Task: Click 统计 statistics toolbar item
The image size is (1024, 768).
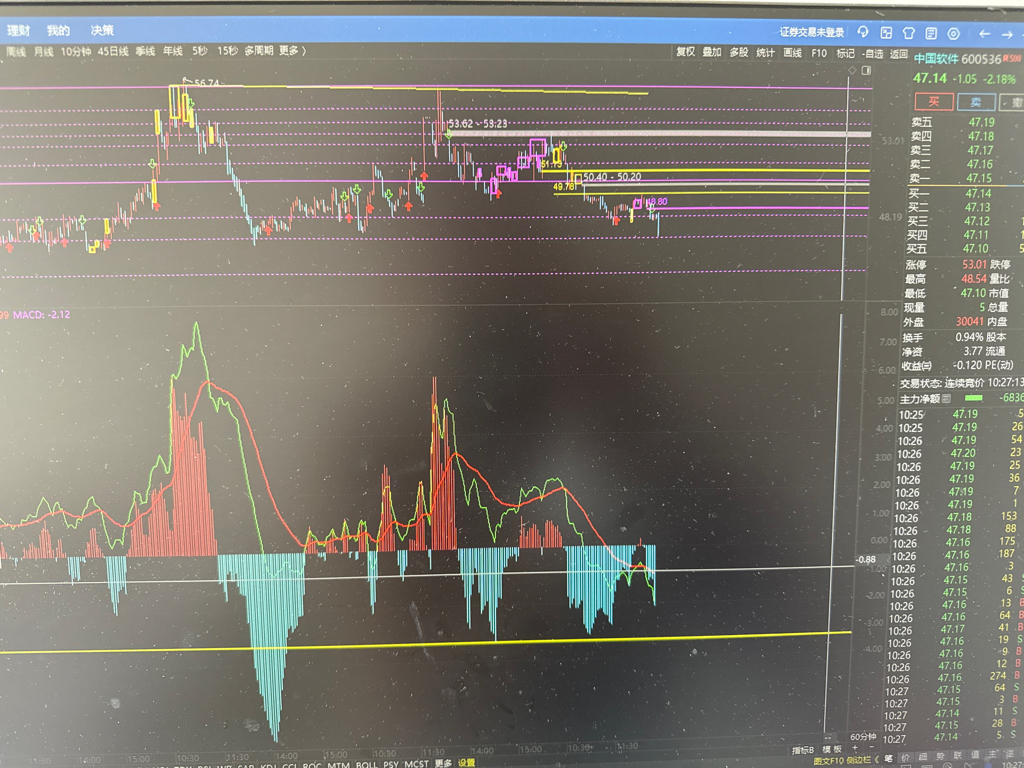Action: tap(765, 52)
